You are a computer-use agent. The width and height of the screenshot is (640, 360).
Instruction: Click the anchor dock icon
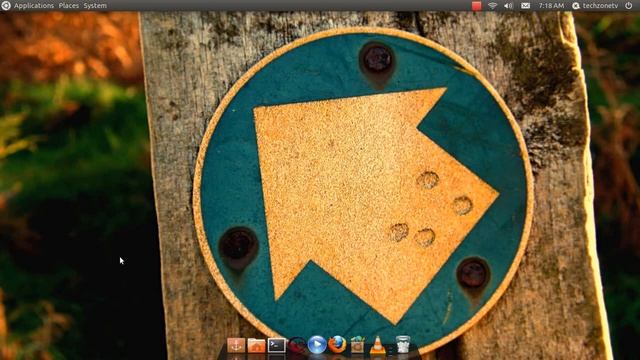coord(236,345)
